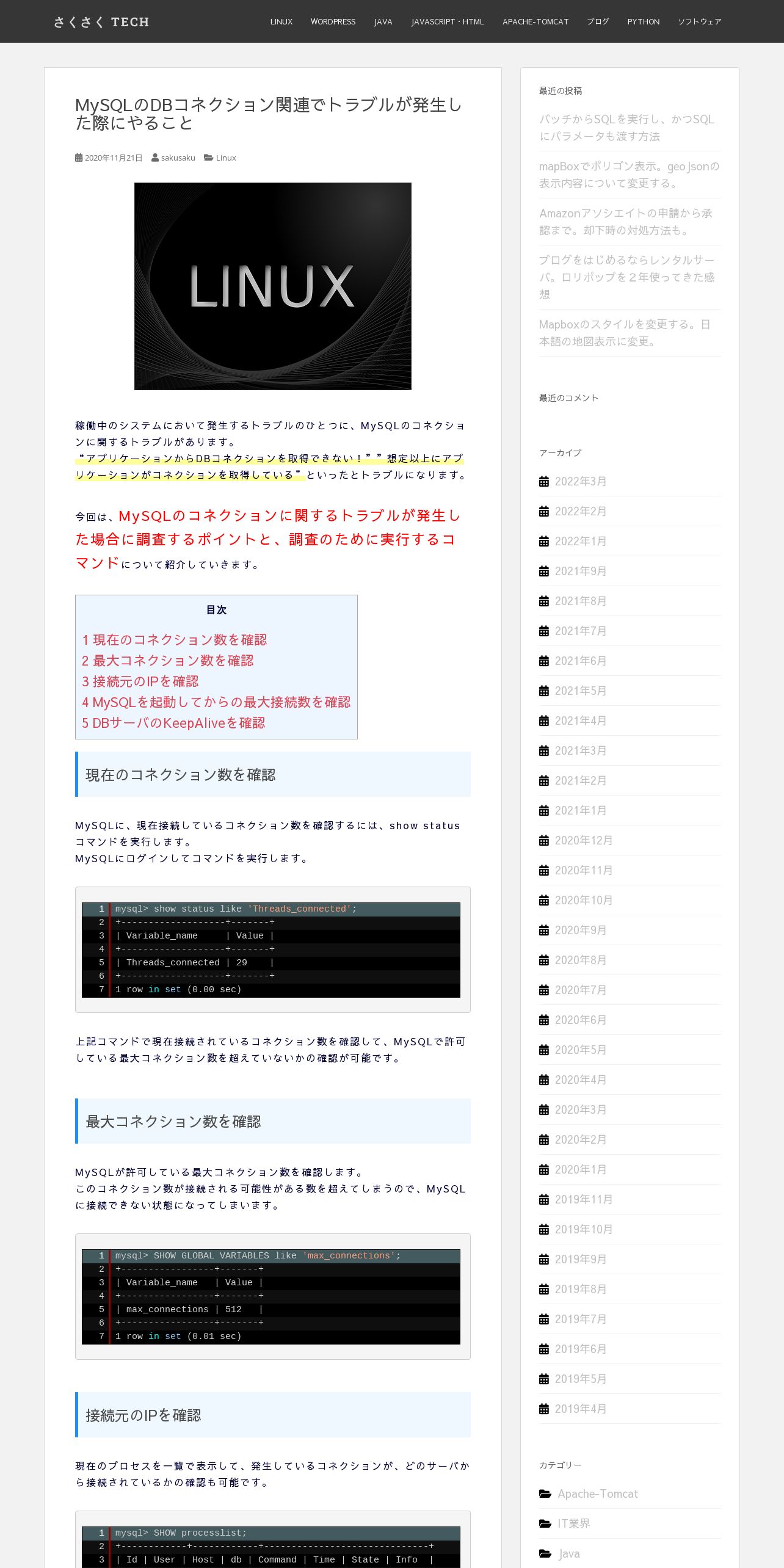Open the 2019年10月 archive link
The height and width of the screenshot is (1568, 784).
583,1229
